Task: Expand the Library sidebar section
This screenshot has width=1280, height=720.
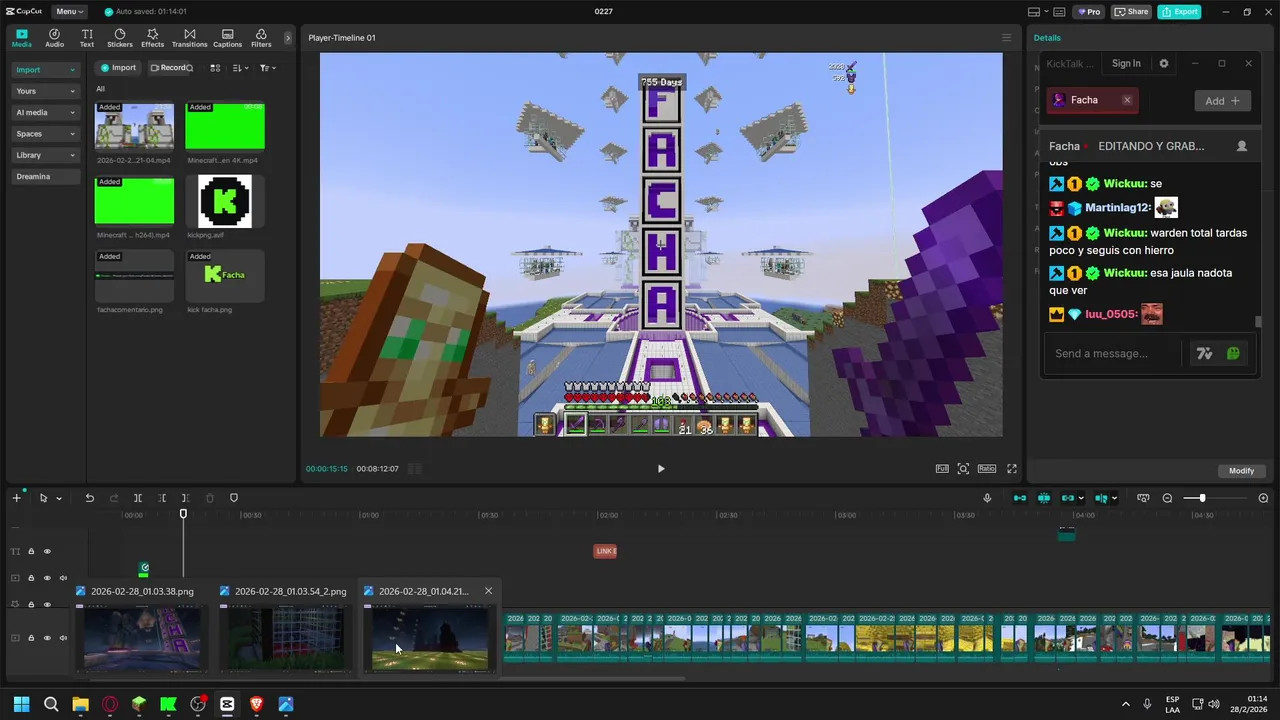Action: [45, 155]
